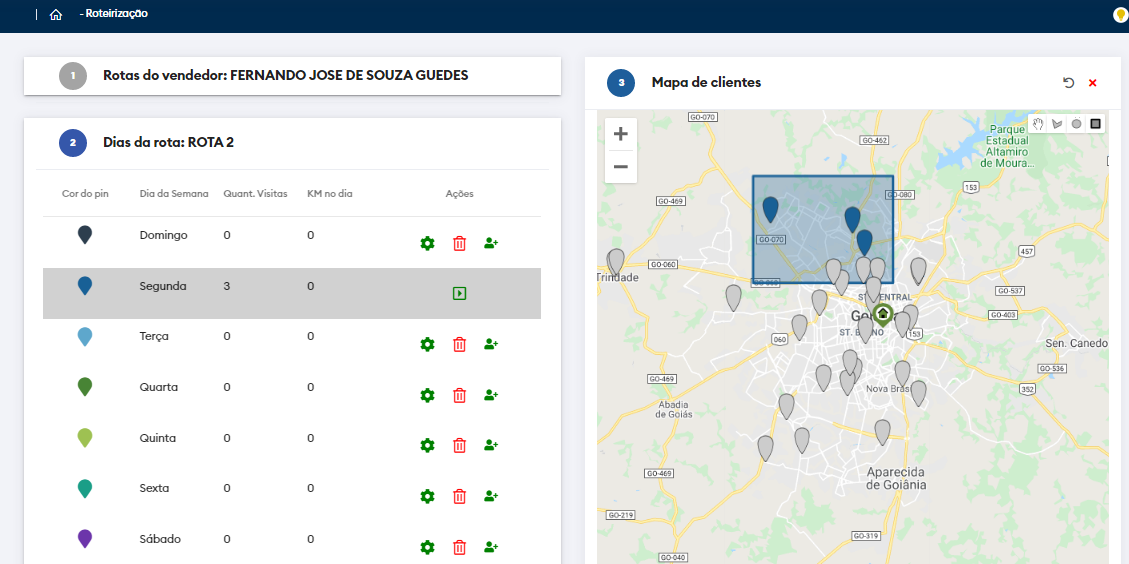
Task: Close the Mapa de clientes panel
Action: point(1093,83)
